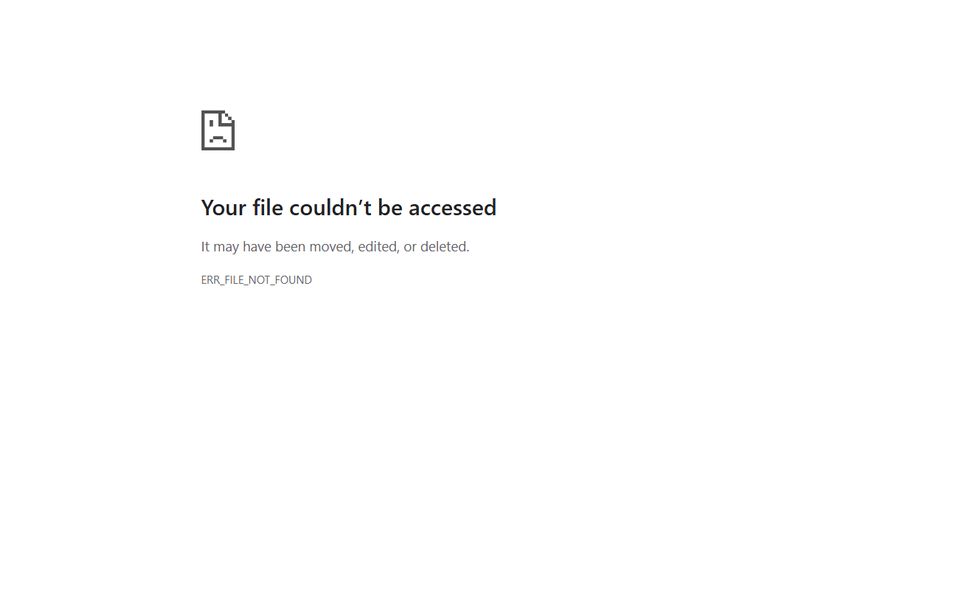Image resolution: width=955 pixels, height=600 pixels.
Task: Click the word "edited," in the description
Action: pos(378,247)
